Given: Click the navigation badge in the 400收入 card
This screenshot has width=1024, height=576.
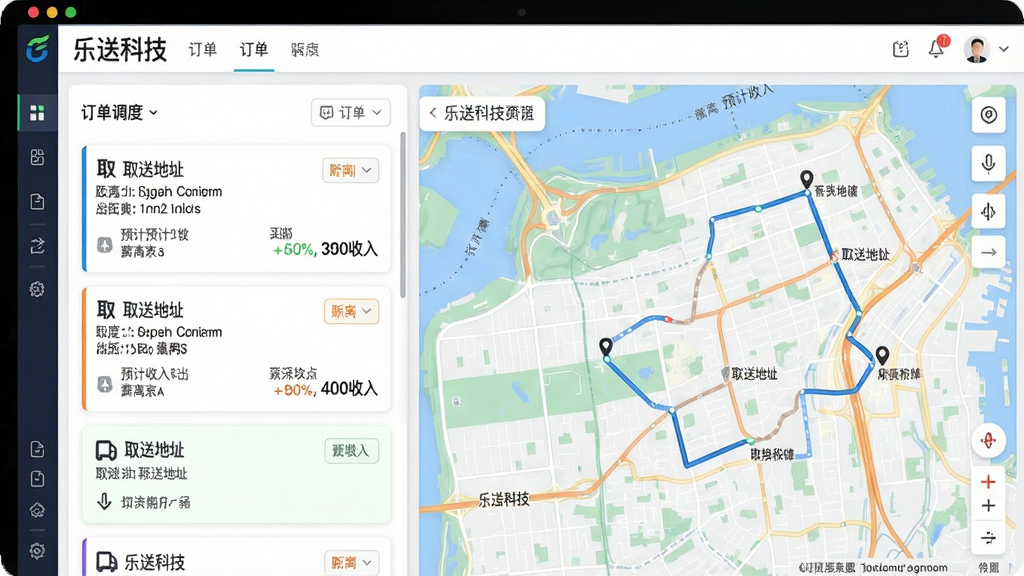Looking at the screenshot, I should click(x=104, y=384).
